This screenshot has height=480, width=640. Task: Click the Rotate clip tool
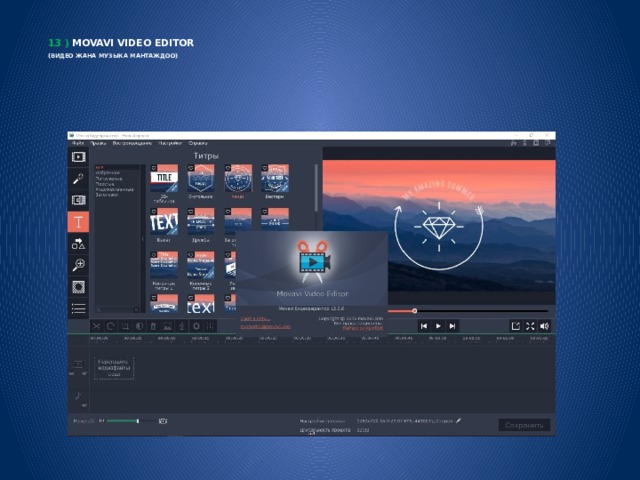(111, 326)
